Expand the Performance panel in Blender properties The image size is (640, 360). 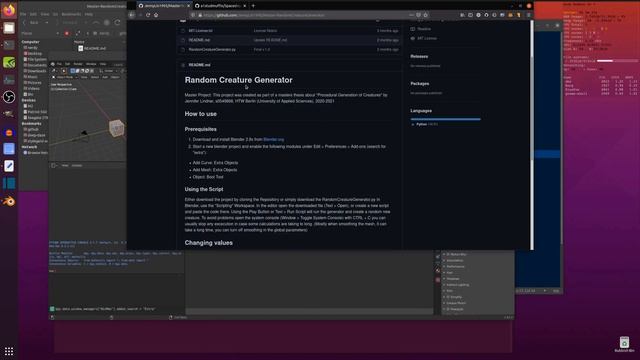click(455, 267)
